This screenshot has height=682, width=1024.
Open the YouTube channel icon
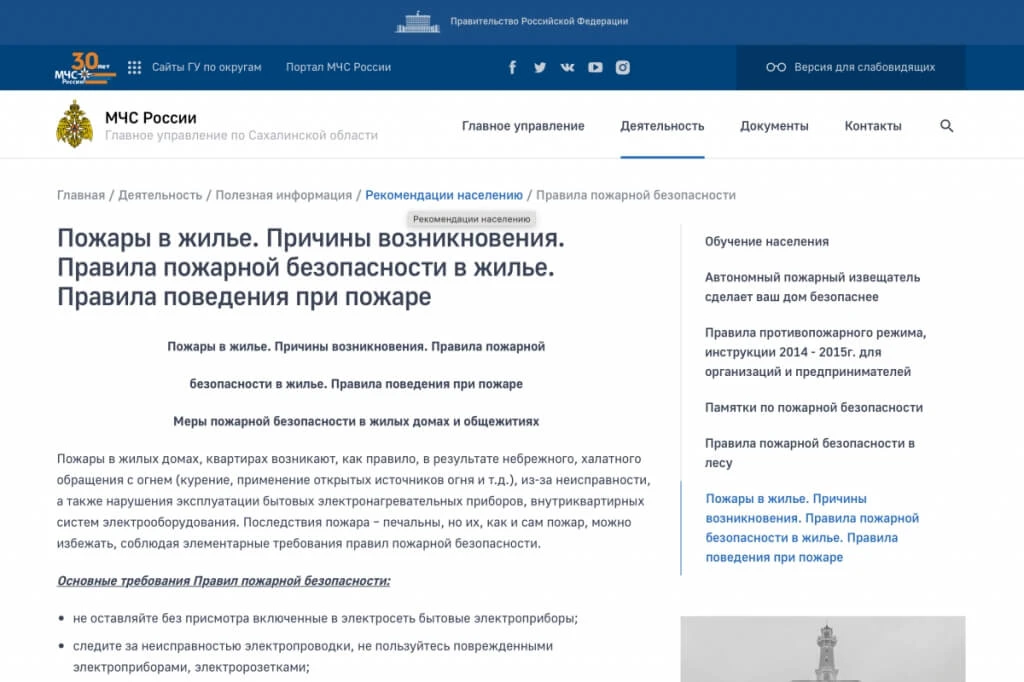(595, 67)
